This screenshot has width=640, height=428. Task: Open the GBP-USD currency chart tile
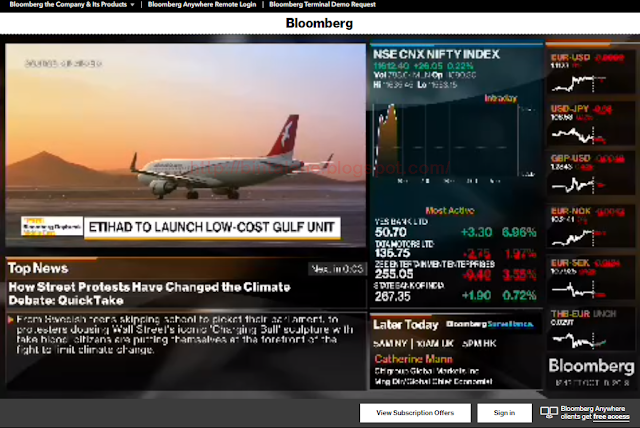pyautogui.click(x=591, y=175)
